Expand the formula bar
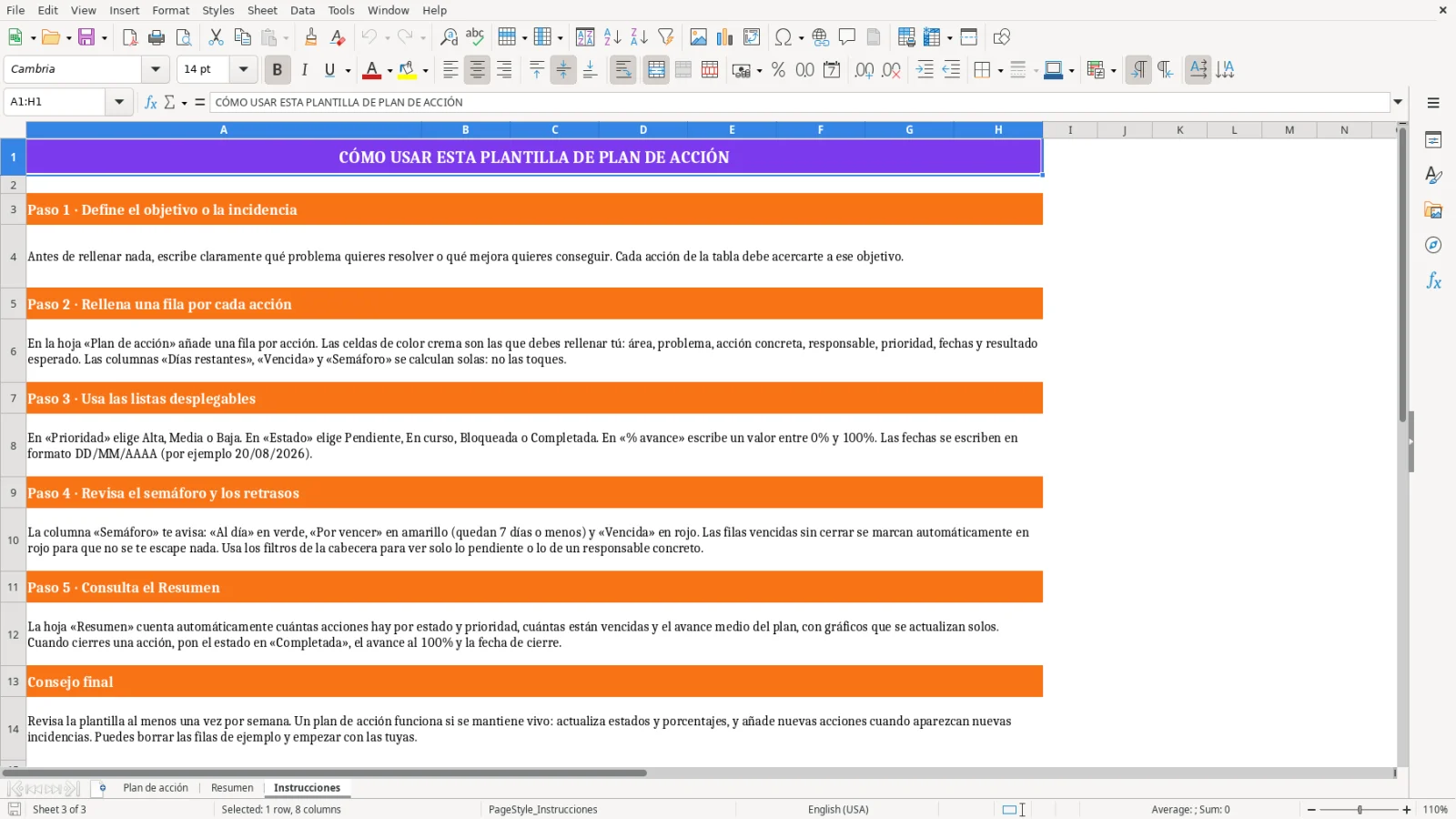Image resolution: width=1456 pixels, height=819 pixels. click(x=1399, y=102)
